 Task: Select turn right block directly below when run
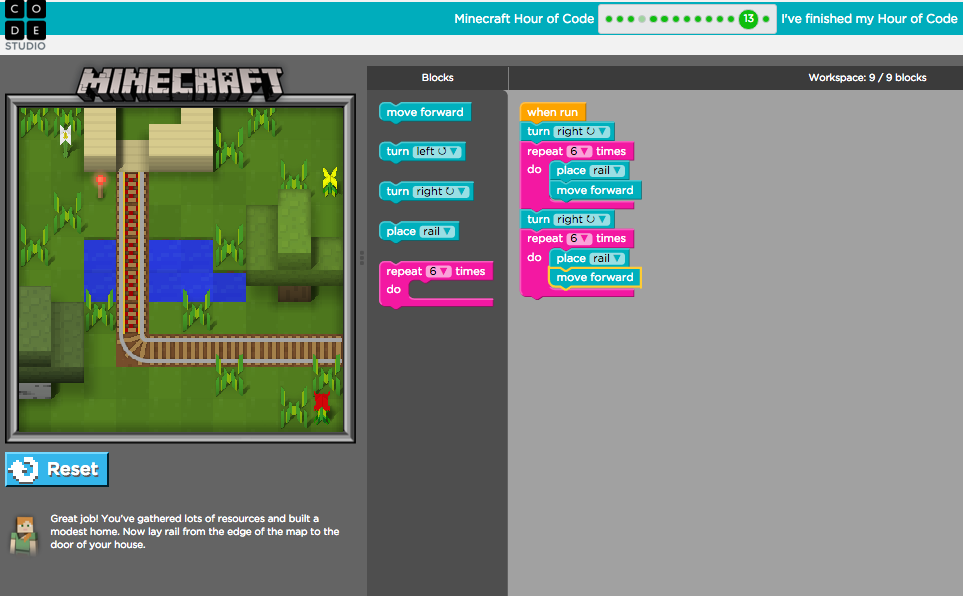567,131
